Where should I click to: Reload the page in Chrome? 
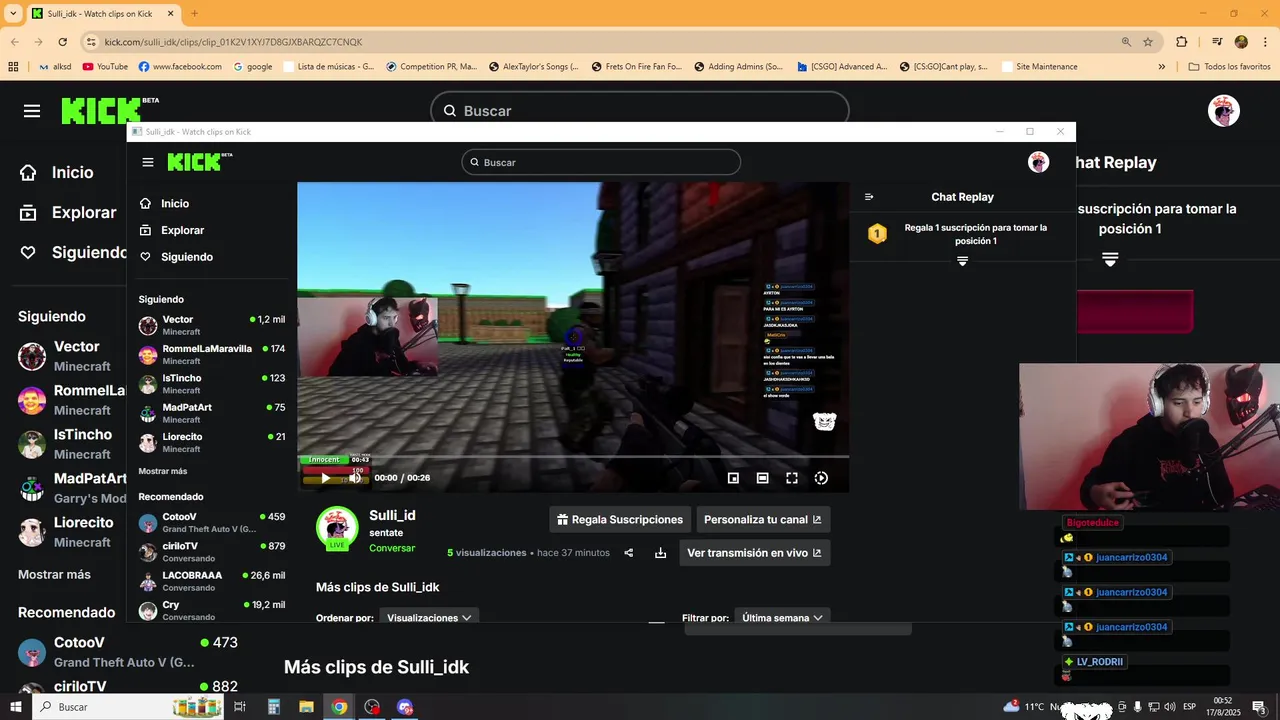[62, 42]
